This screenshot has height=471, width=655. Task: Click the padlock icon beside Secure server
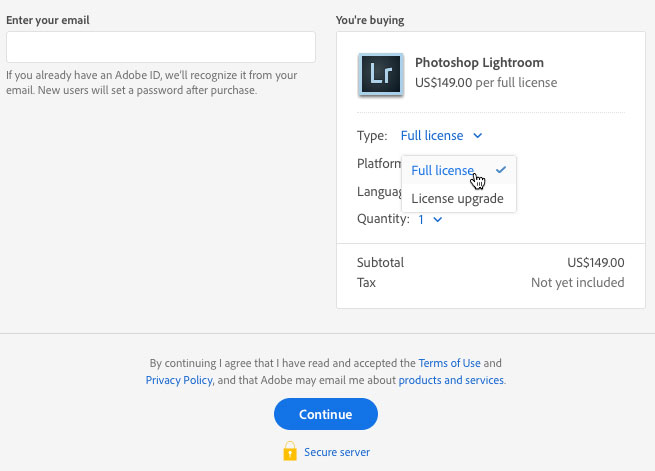click(290, 452)
